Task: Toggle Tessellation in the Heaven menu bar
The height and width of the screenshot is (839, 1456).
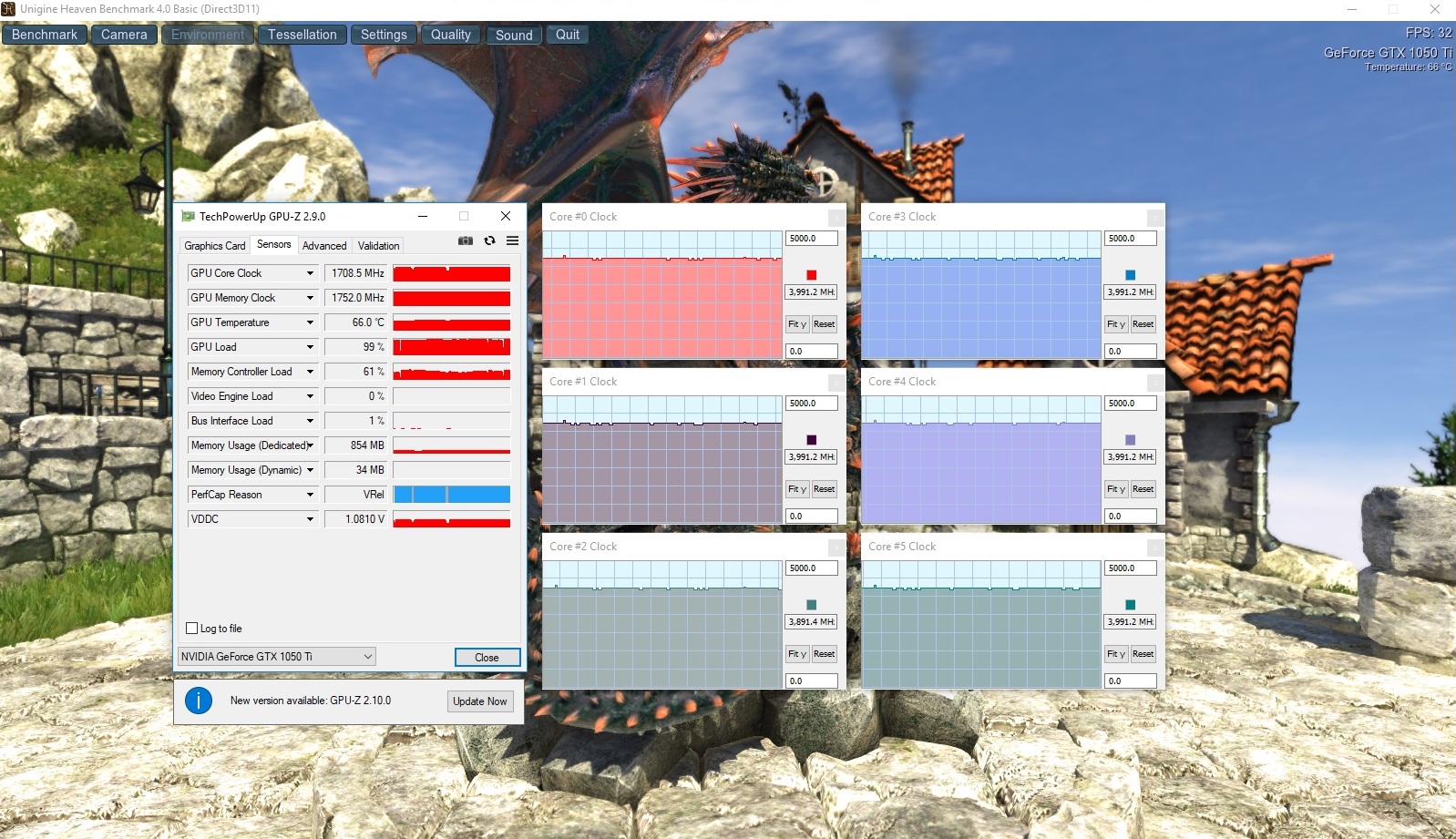Action: [x=302, y=35]
